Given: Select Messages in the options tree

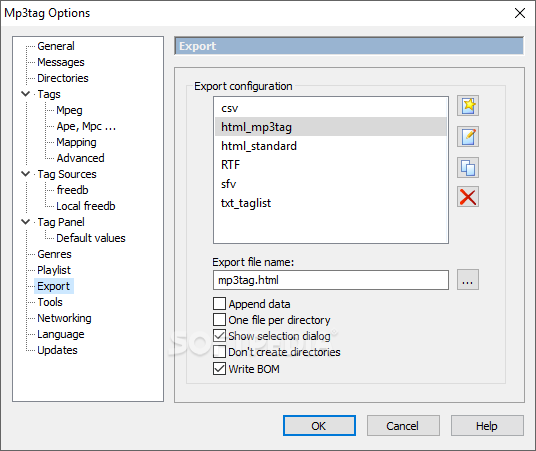Looking at the screenshot, I should pyautogui.click(x=61, y=62).
